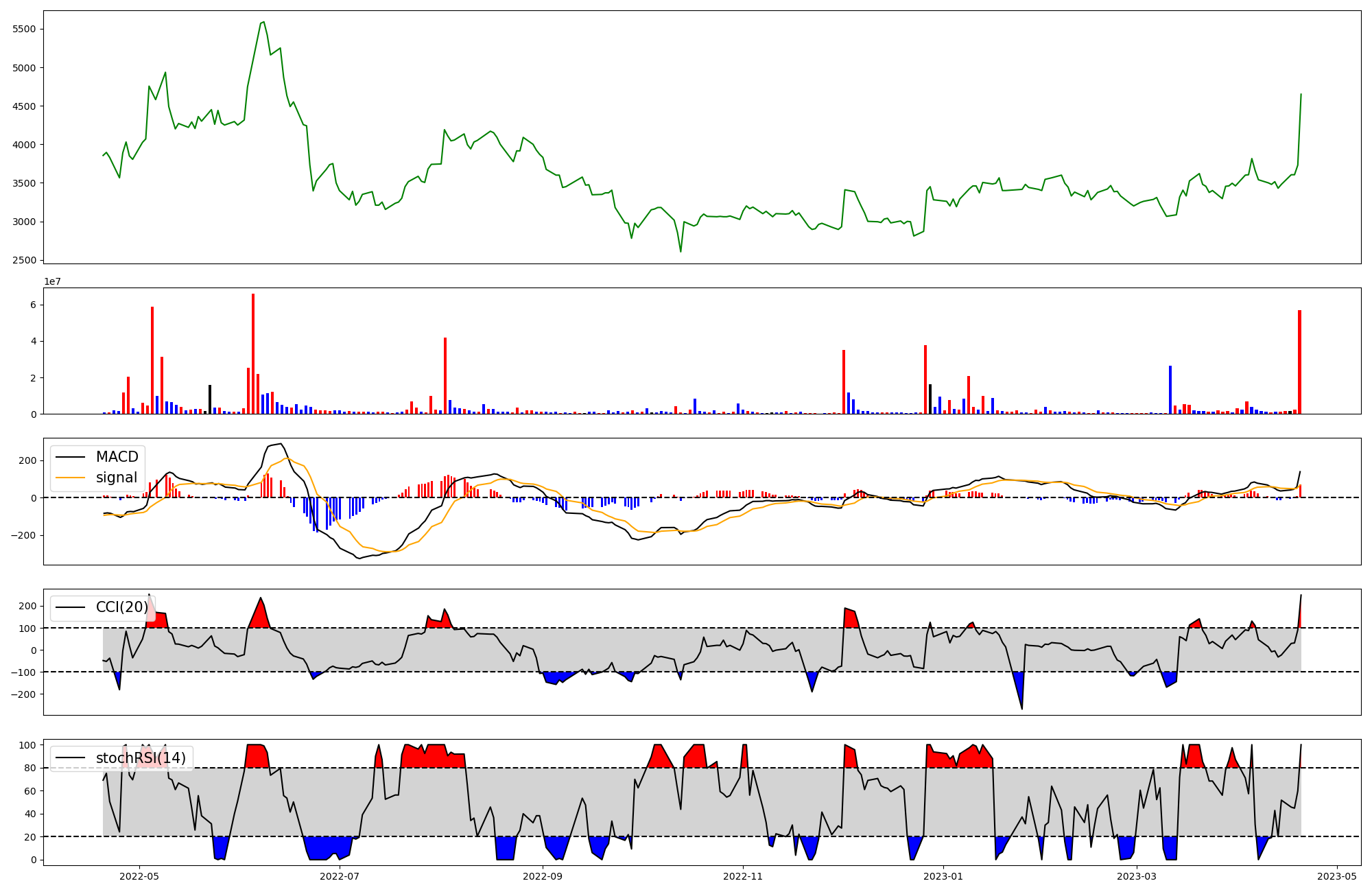Click the 2023-01 date axis label
Image resolution: width=1372 pixels, height=892 pixels.
click(x=943, y=876)
